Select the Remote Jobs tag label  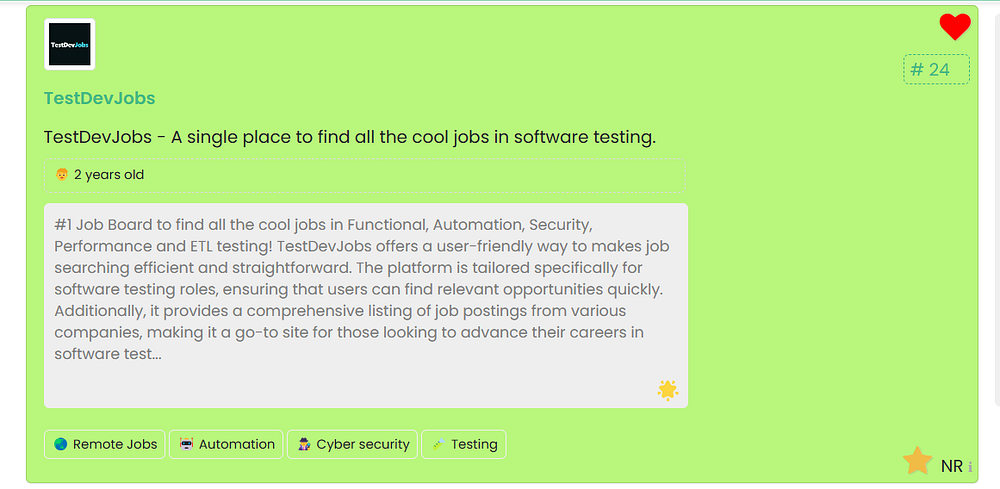tap(115, 444)
